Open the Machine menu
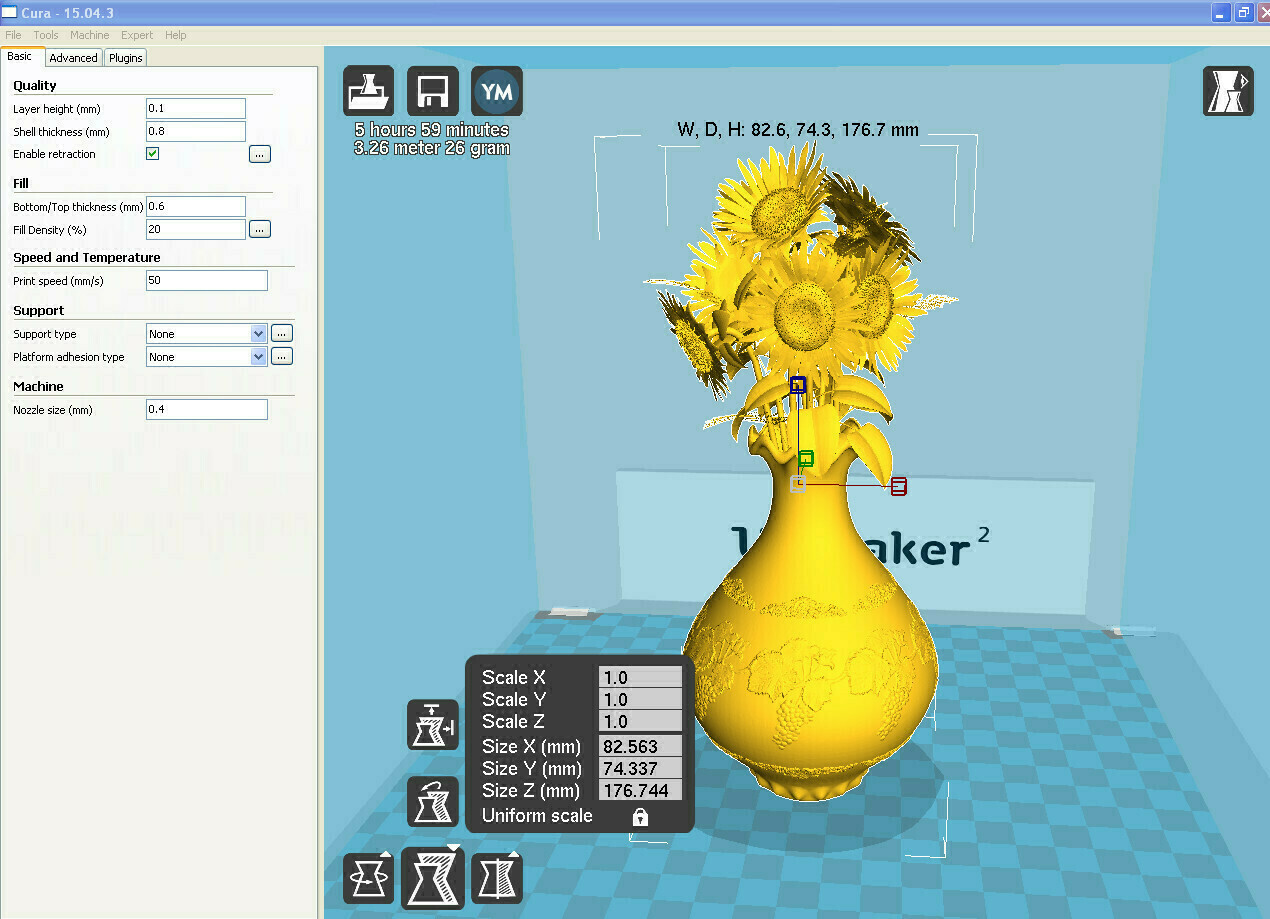The height and width of the screenshot is (919, 1270). [90, 35]
